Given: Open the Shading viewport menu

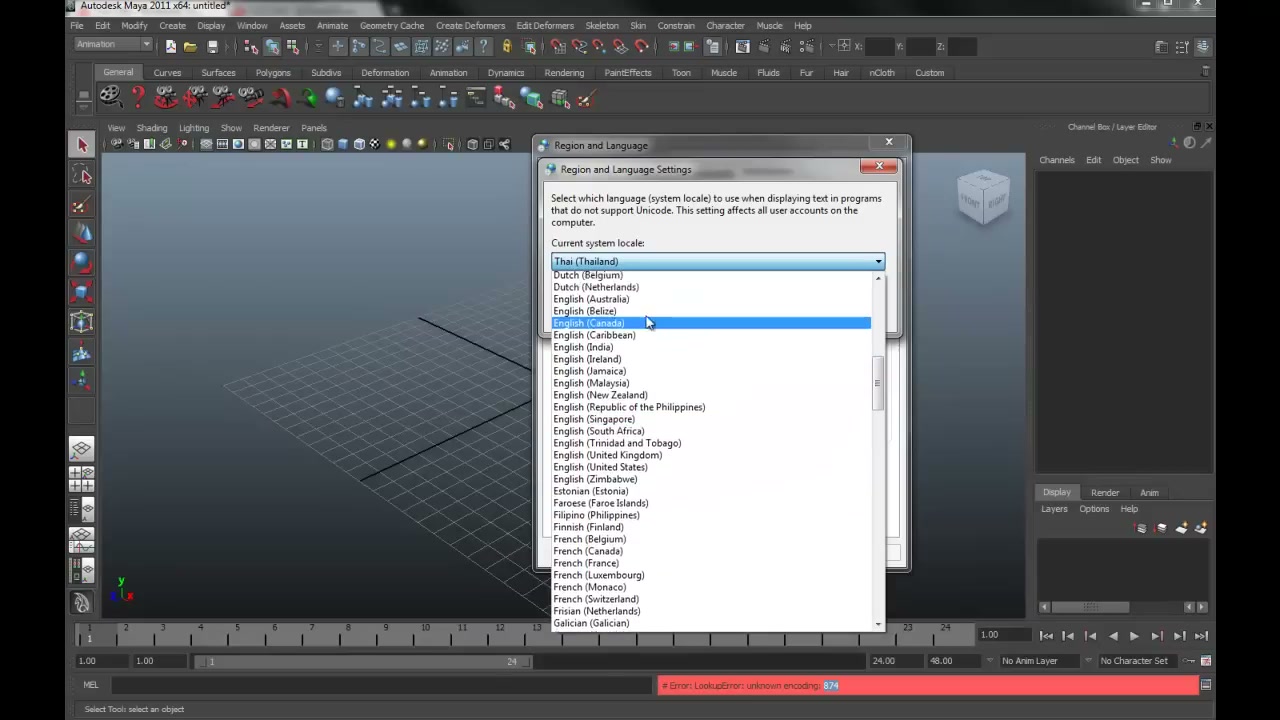Looking at the screenshot, I should coord(152,128).
